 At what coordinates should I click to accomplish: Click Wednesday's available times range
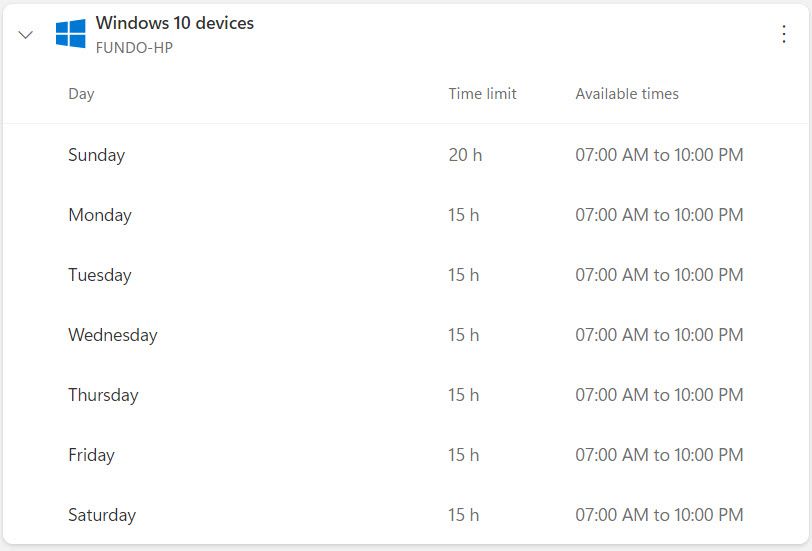[x=659, y=335]
